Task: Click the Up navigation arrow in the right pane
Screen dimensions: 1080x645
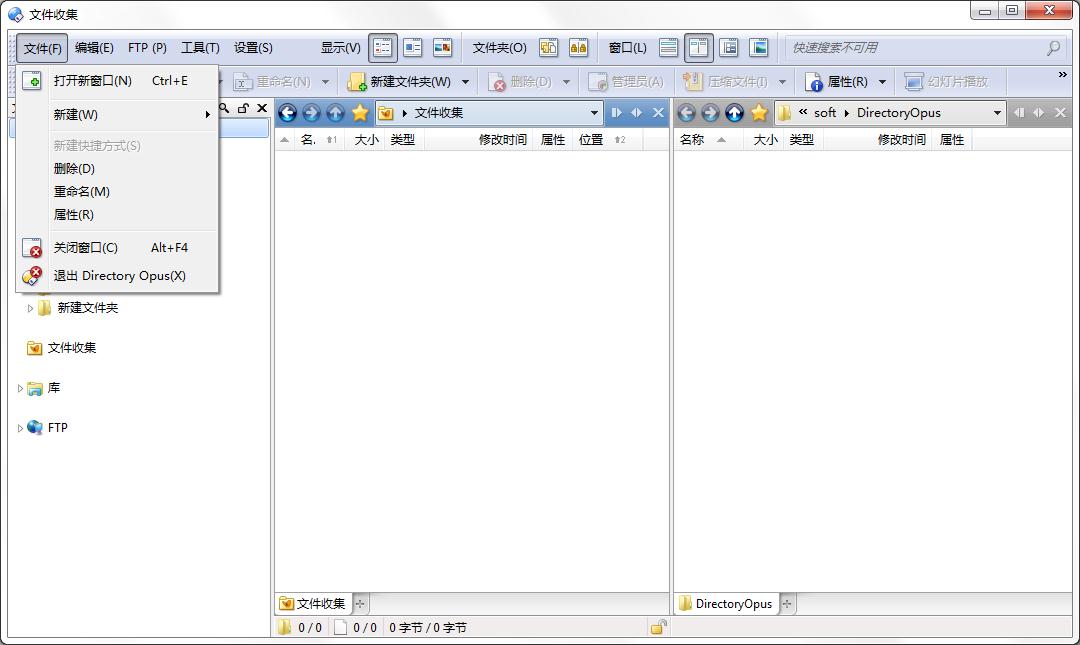Action: point(733,113)
